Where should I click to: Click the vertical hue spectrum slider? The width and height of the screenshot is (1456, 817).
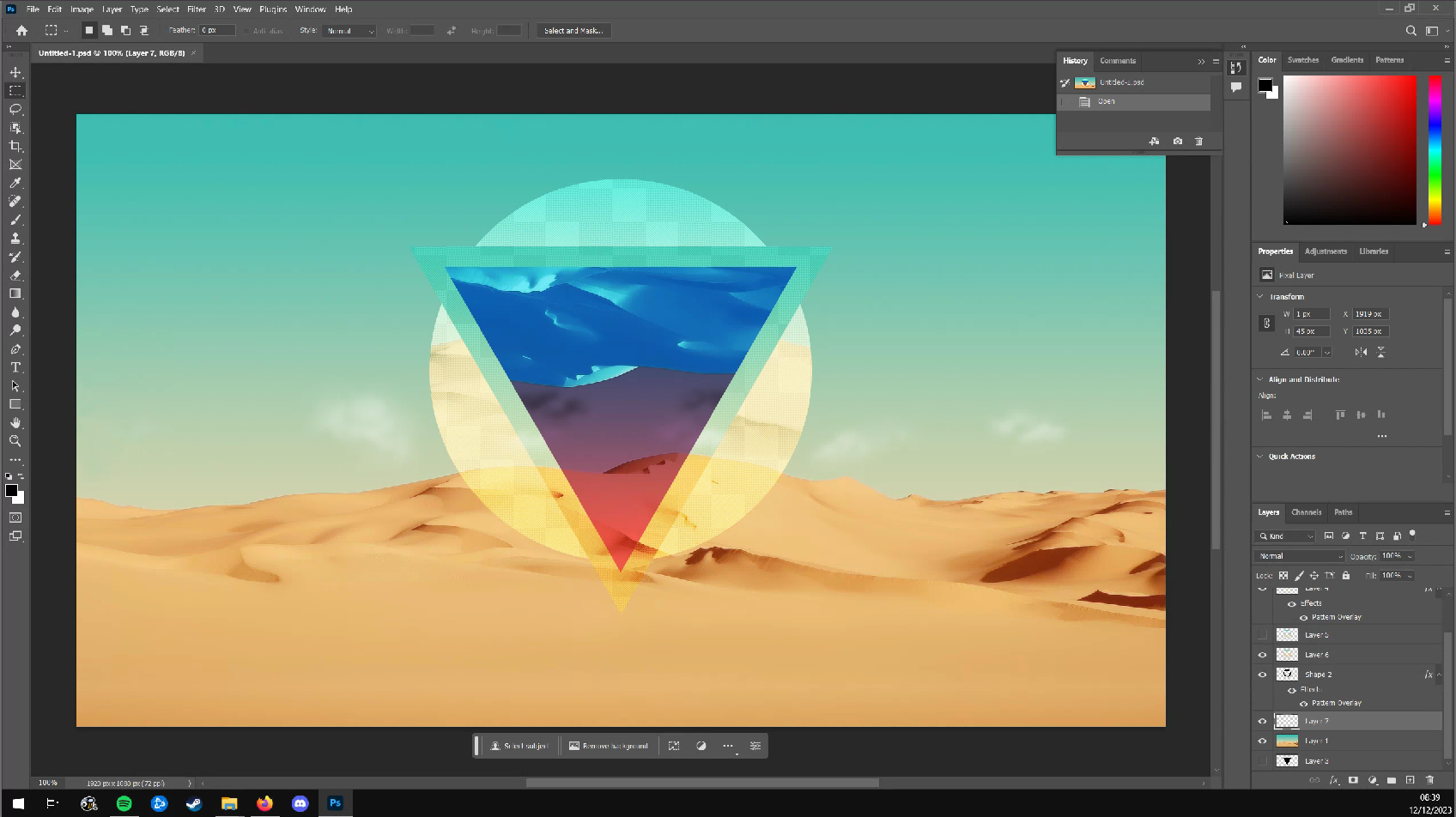[x=1435, y=150]
